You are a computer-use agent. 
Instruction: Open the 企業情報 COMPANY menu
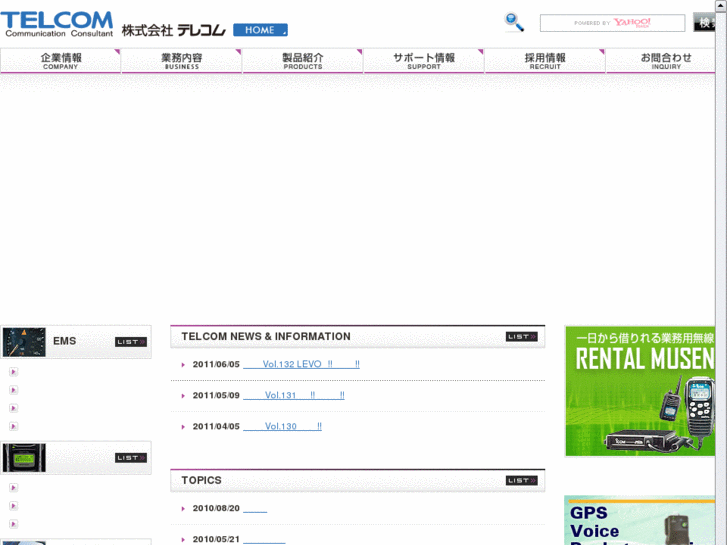coord(61,61)
